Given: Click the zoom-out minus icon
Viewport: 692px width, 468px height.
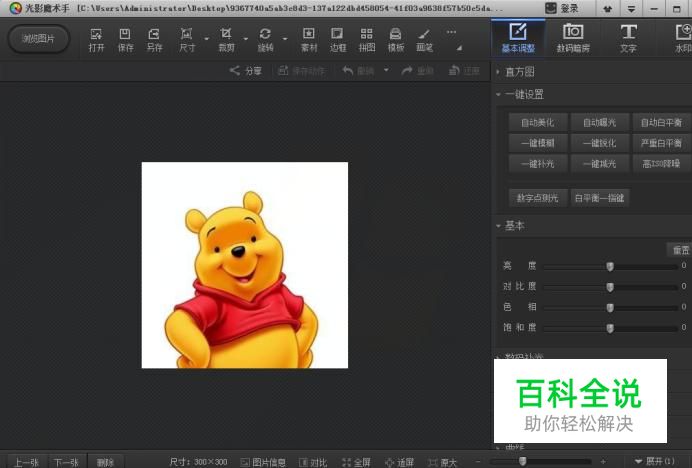Looking at the screenshot, I should (x=478, y=461).
